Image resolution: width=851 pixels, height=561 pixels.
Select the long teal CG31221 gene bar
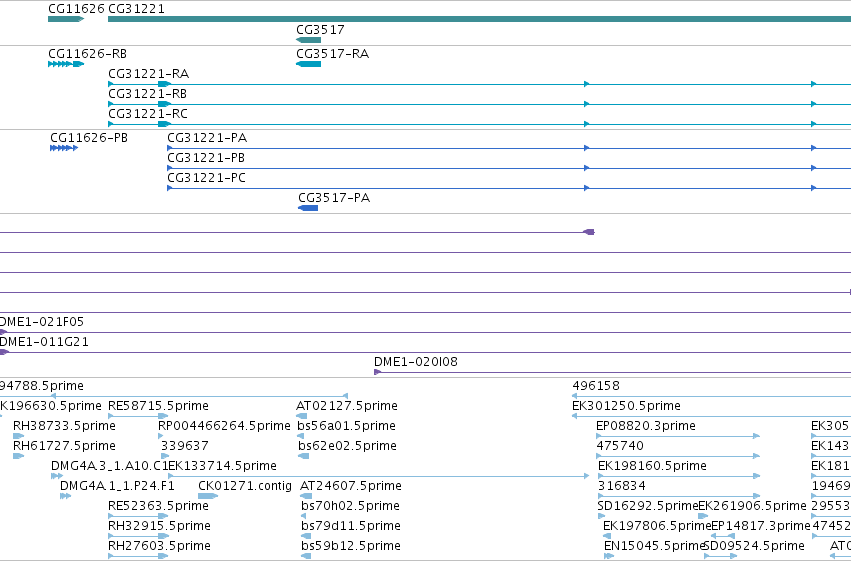click(479, 19)
